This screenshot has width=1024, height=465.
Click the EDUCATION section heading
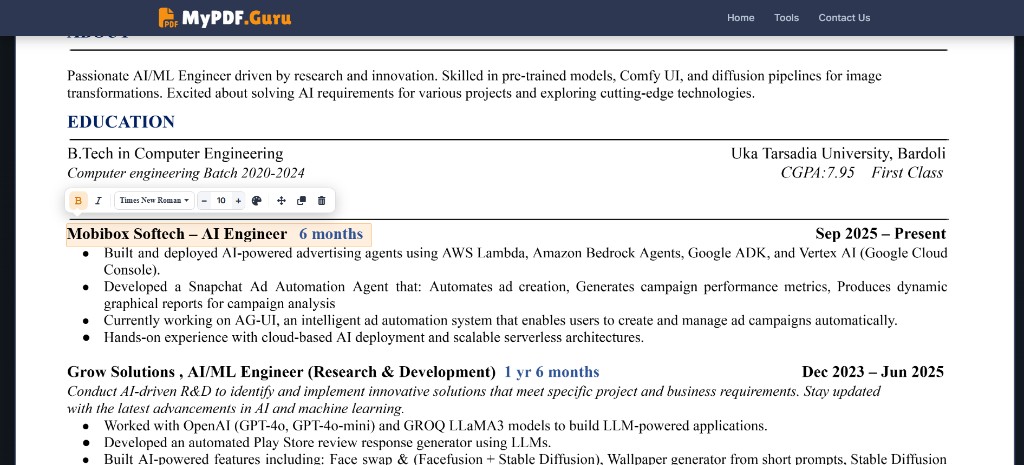click(x=121, y=122)
